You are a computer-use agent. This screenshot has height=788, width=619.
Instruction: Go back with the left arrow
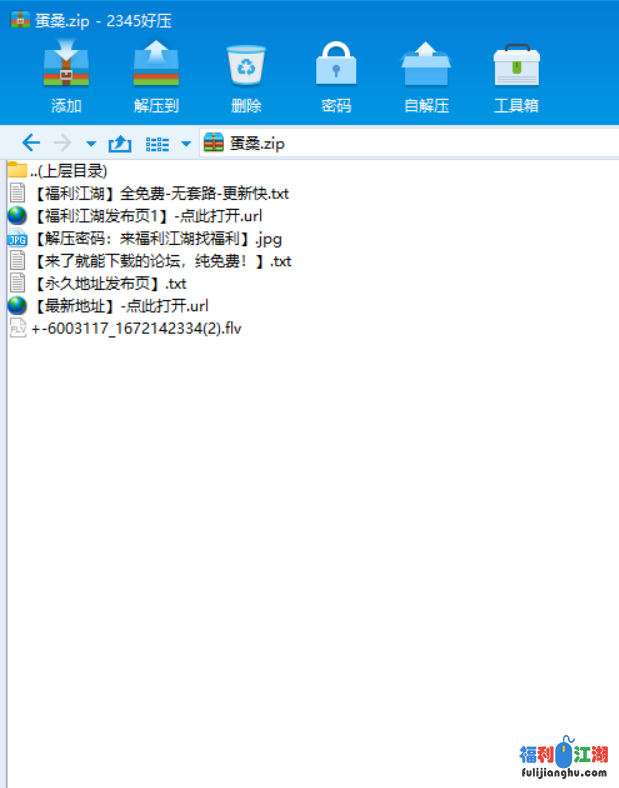[x=31, y=143]
